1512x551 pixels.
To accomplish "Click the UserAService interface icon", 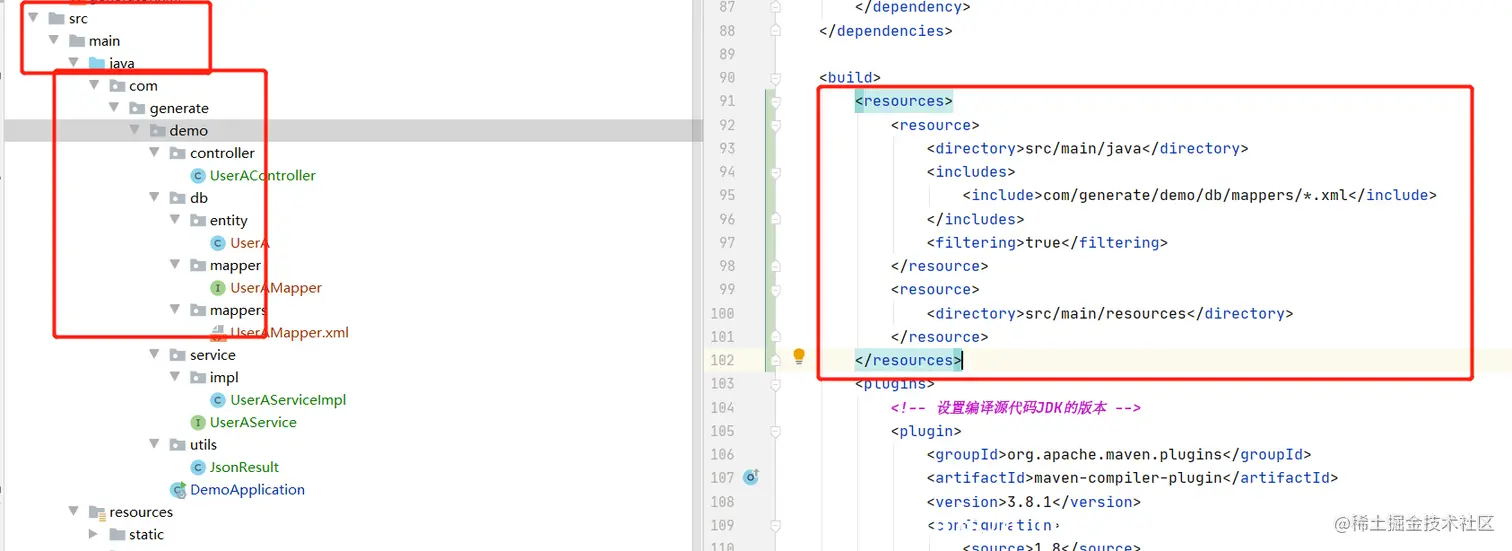I will (x=198, y=422).
